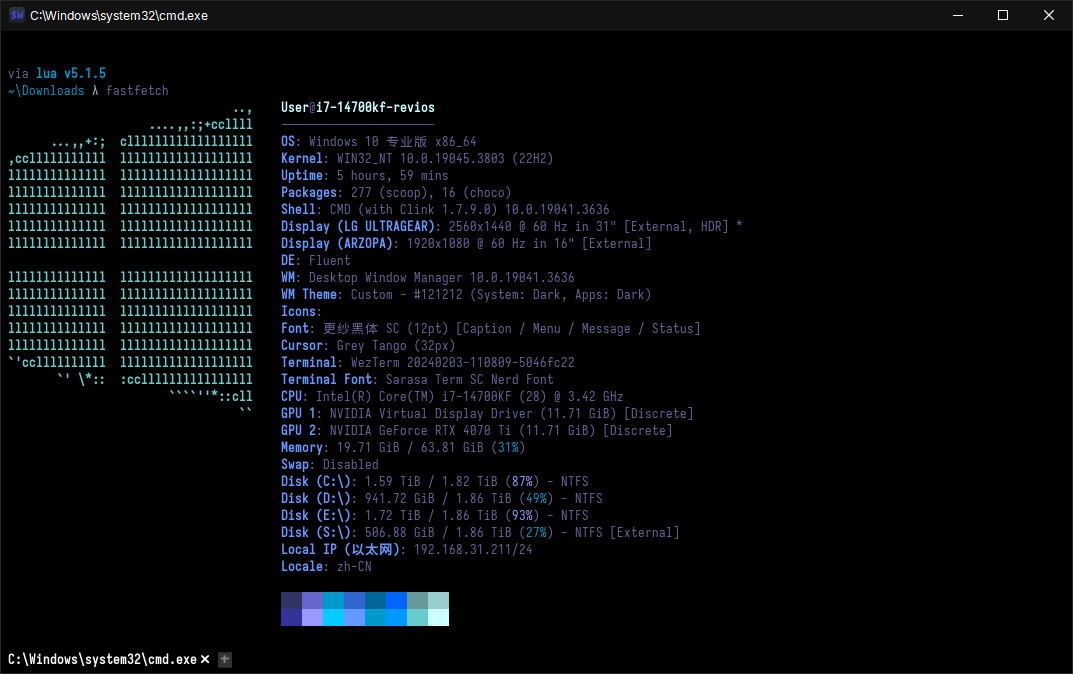
Task: Select the cmd.exe tab in the bottom bar
Action: point(100,659)
